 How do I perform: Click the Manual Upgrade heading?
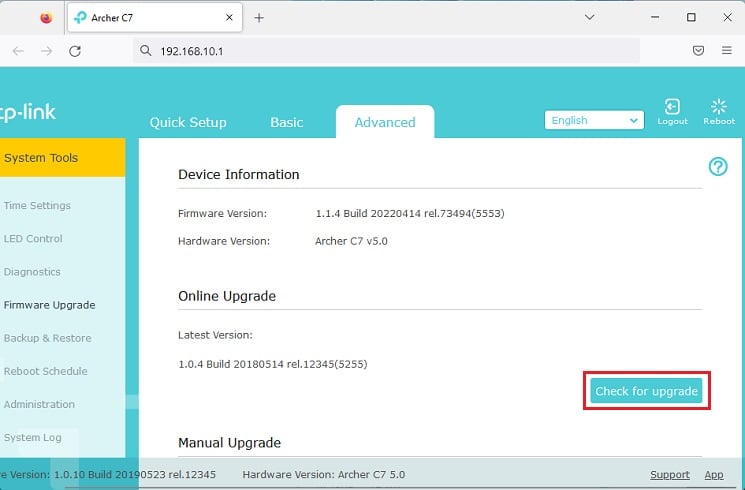(229, 443)
